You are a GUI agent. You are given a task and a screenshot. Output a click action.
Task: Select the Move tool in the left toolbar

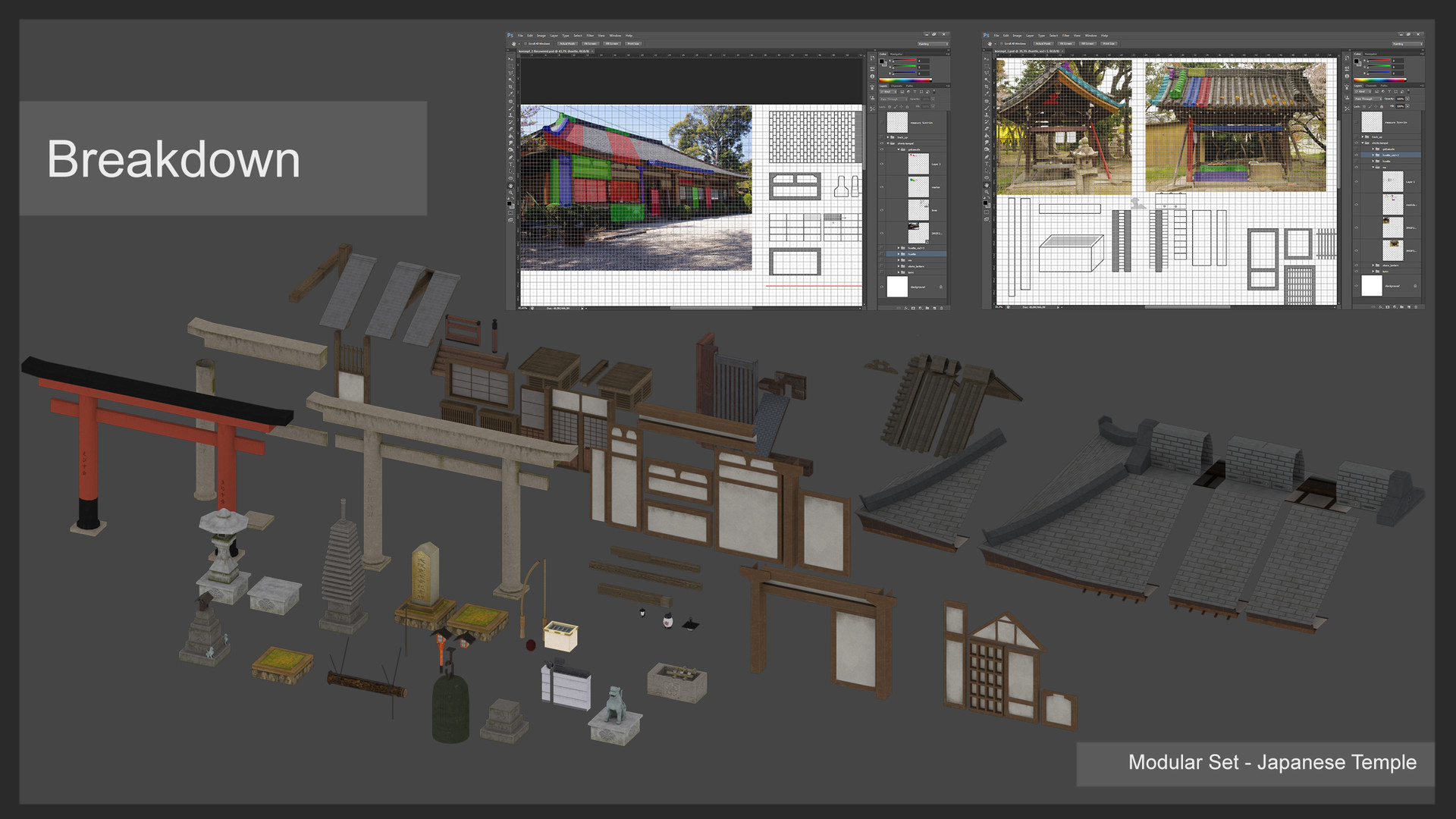510,58
